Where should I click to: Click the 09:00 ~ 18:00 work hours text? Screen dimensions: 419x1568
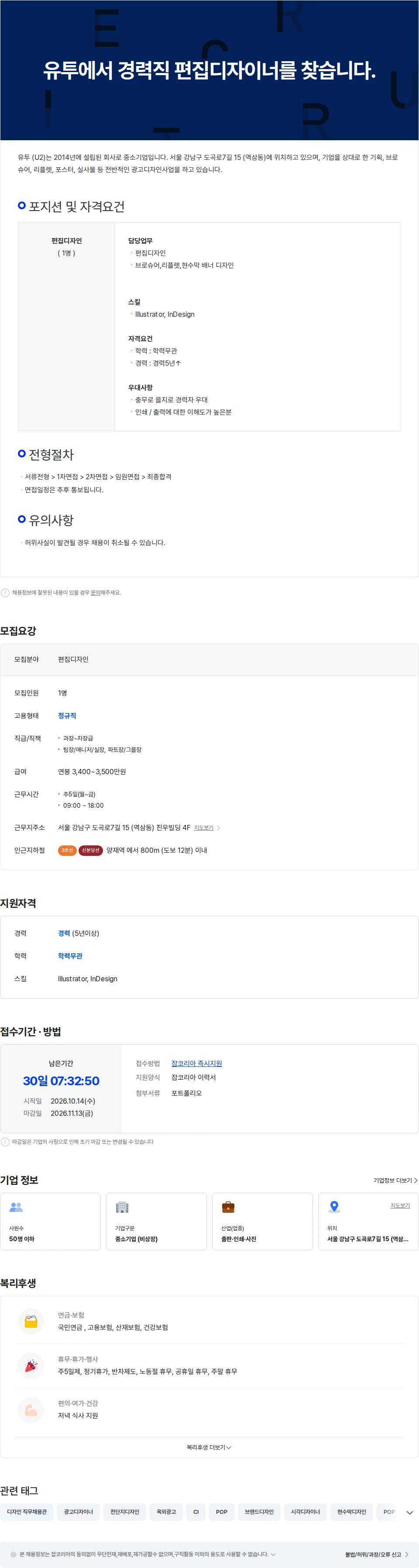(83, 805)
